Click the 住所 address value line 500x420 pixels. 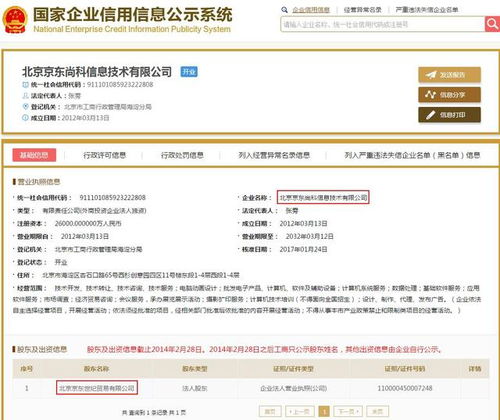click(141, 275)
